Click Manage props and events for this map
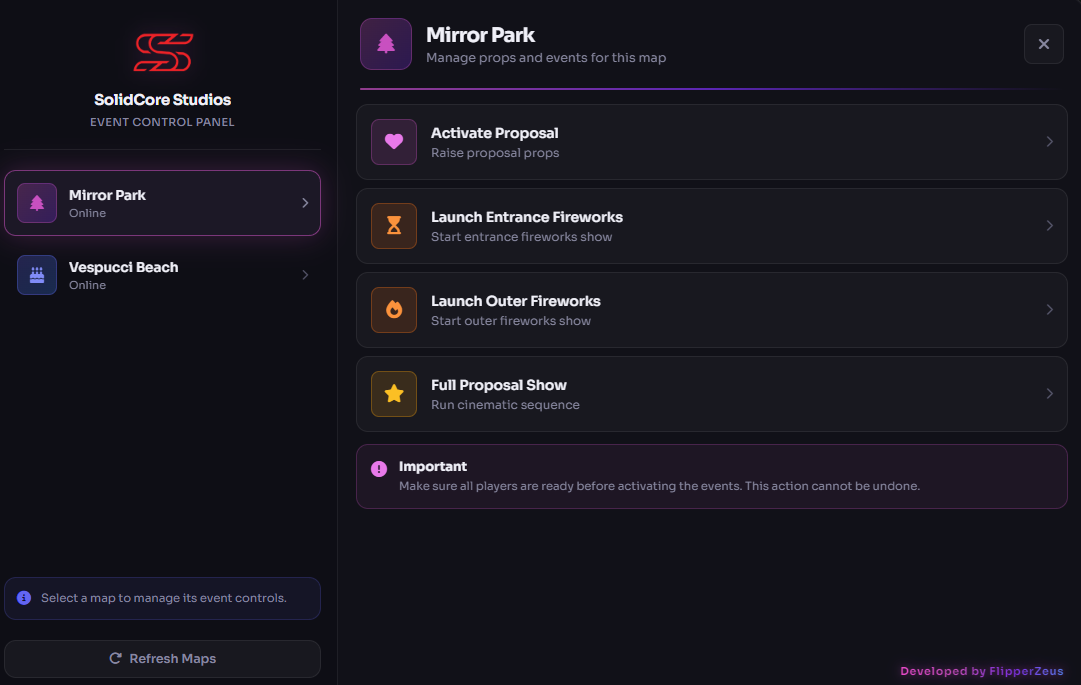1081x685 pixels. 546,58
